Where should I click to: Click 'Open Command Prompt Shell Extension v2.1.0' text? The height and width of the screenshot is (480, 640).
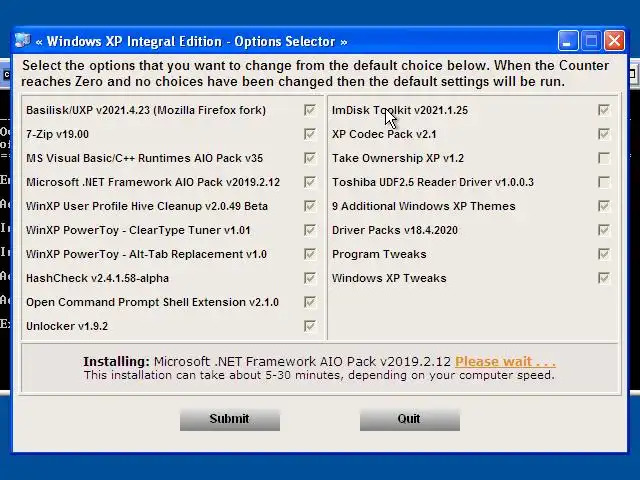(x=152, y=302)
